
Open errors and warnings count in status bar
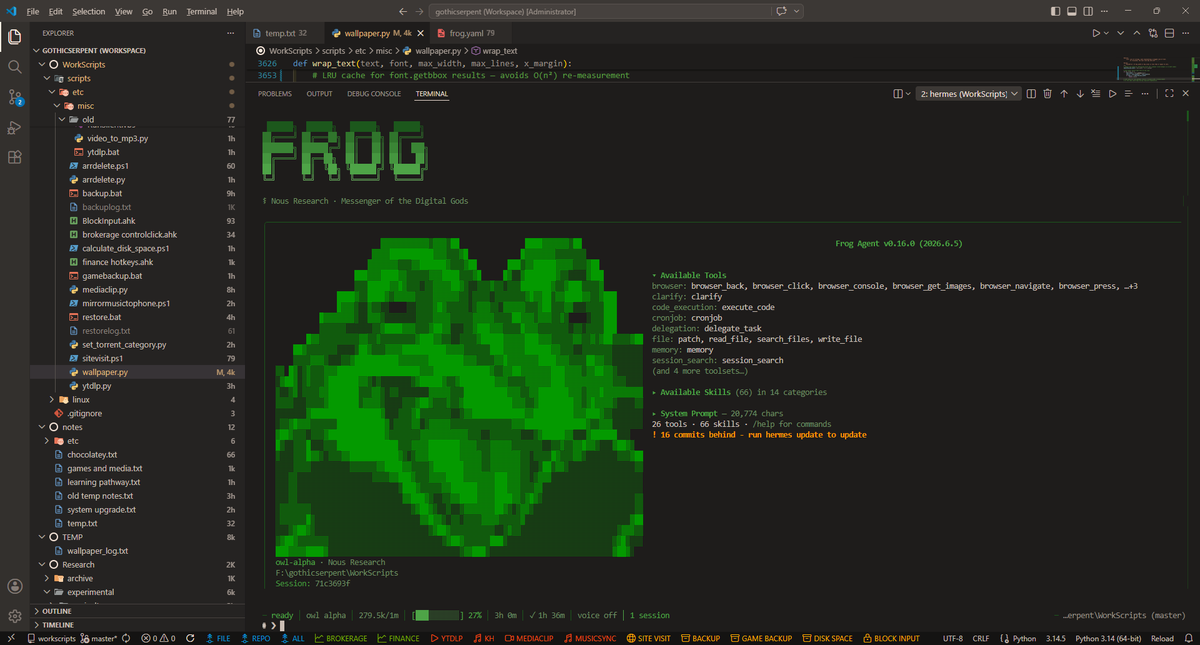pyautogui.click(x=158, y=638)
